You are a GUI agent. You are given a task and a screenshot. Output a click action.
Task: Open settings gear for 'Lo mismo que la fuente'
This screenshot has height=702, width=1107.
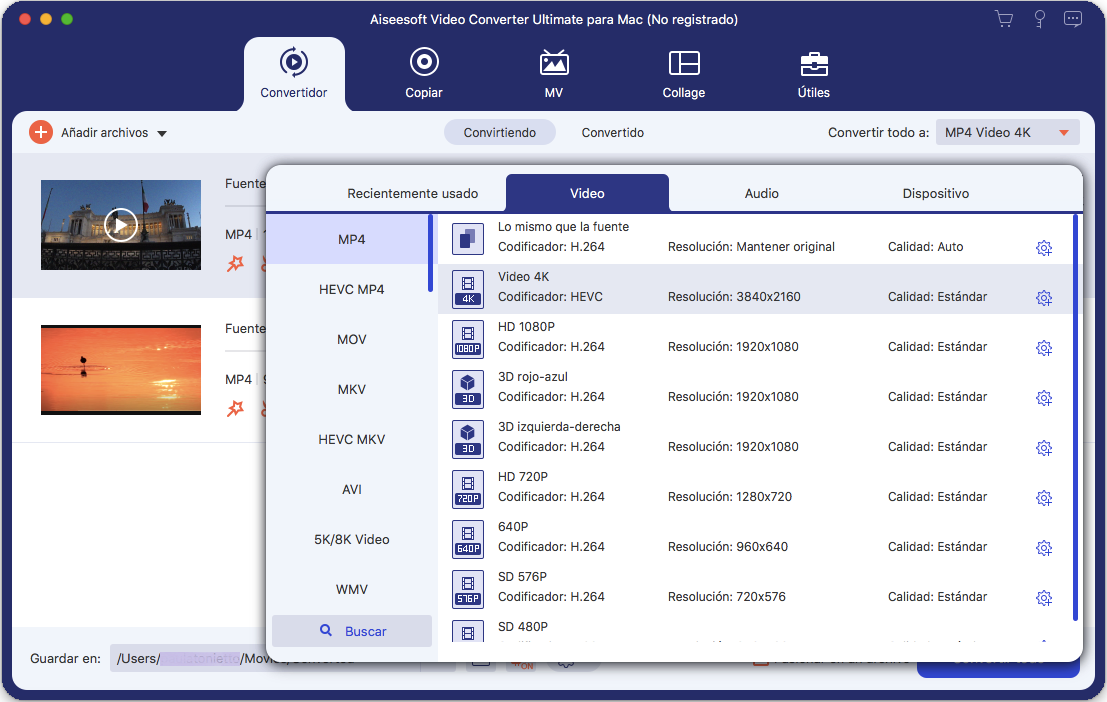[1043, 248]
